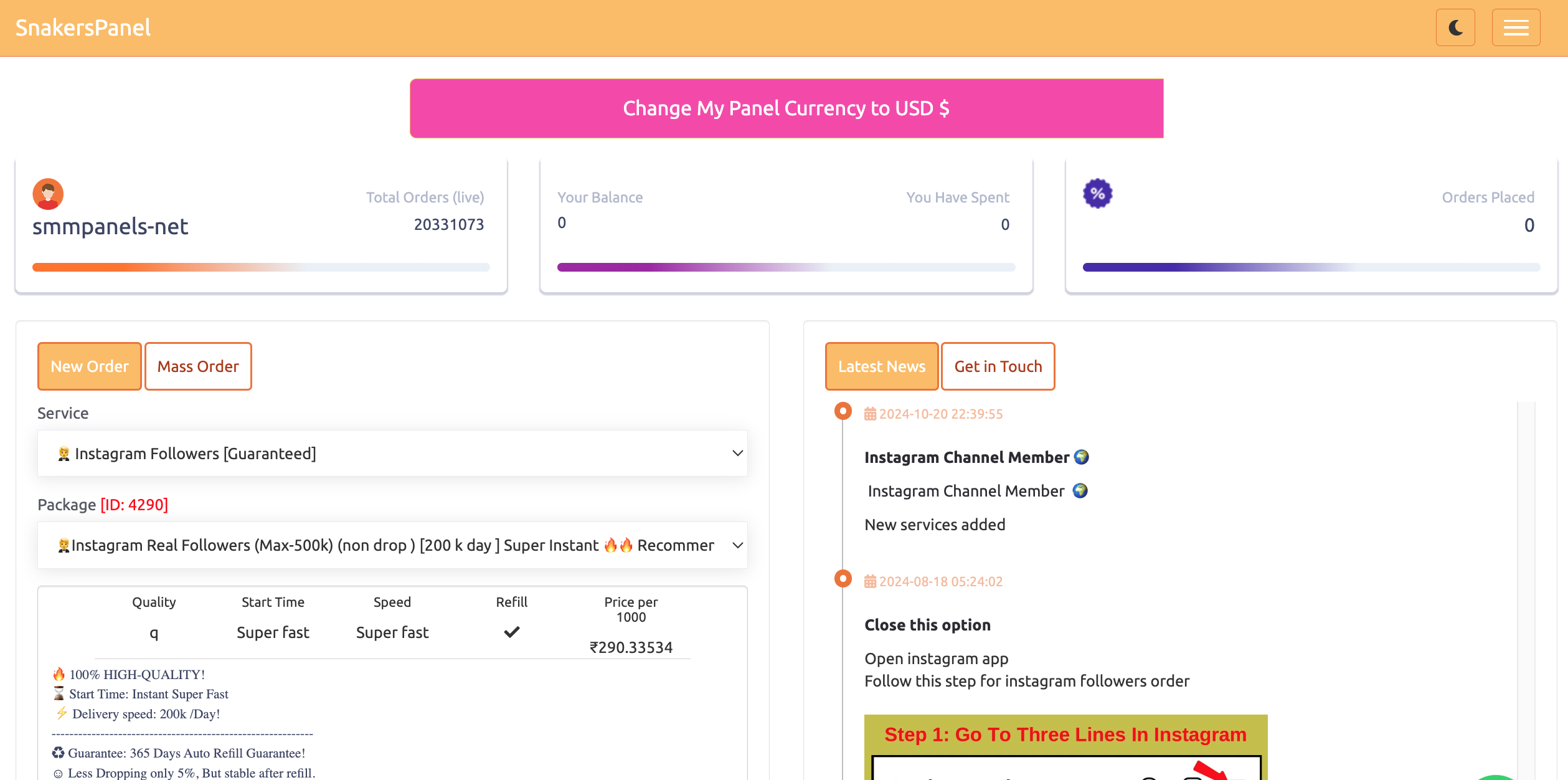Click the Service dropdown chevron arrow

tap(737, 454)
